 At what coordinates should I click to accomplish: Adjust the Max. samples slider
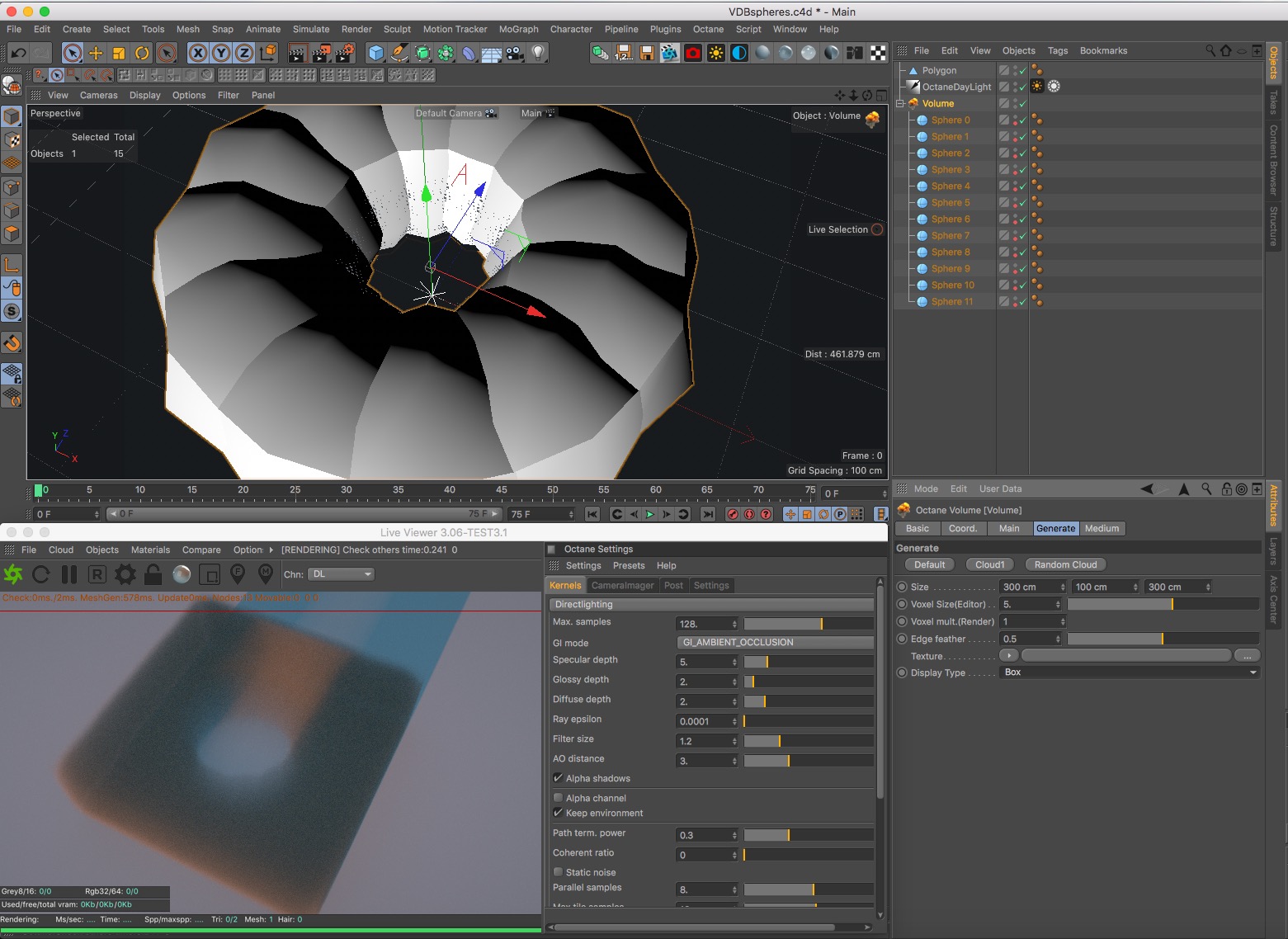pos(808,624)
